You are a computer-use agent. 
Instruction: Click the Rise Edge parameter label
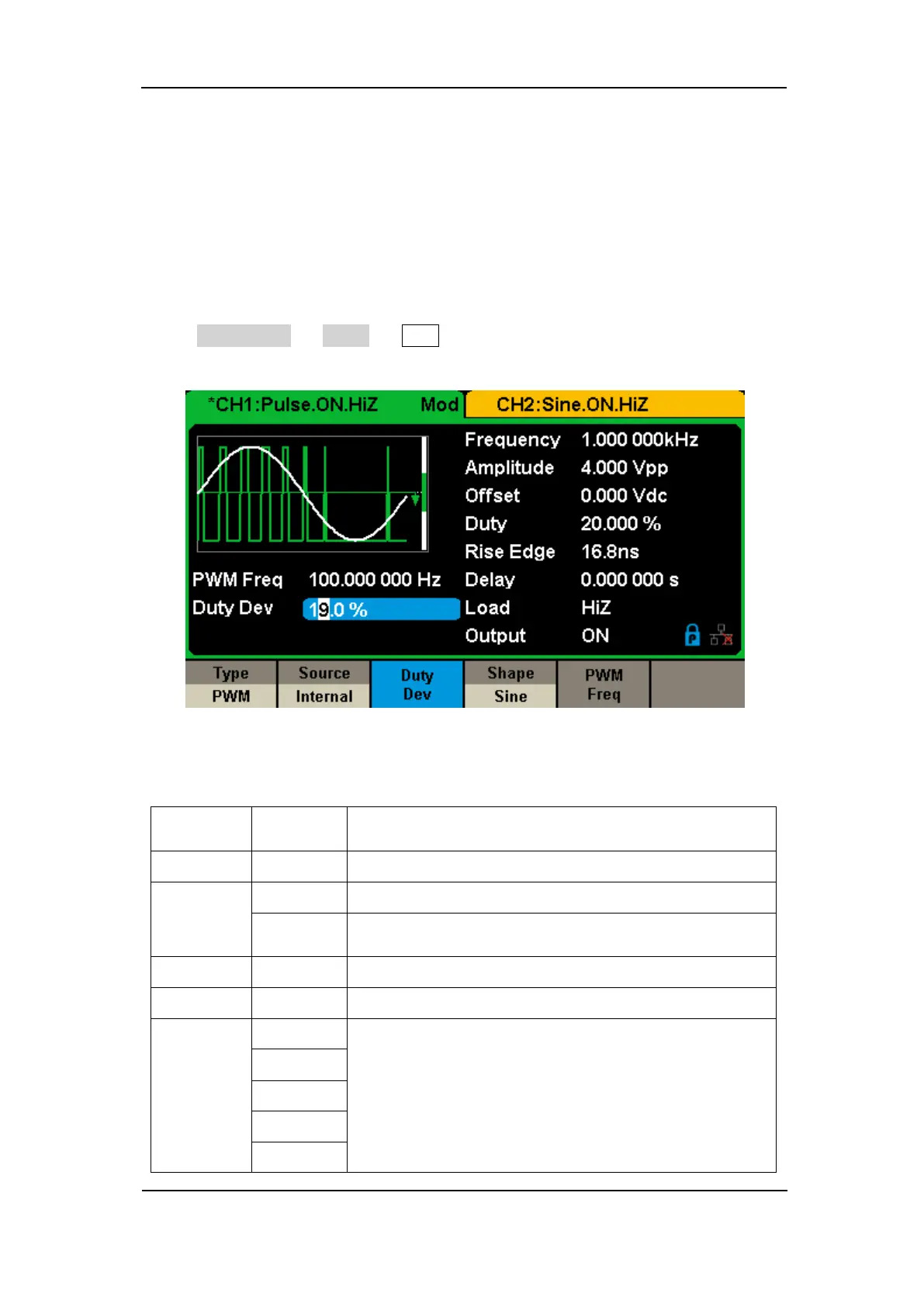tap(510, 552)
